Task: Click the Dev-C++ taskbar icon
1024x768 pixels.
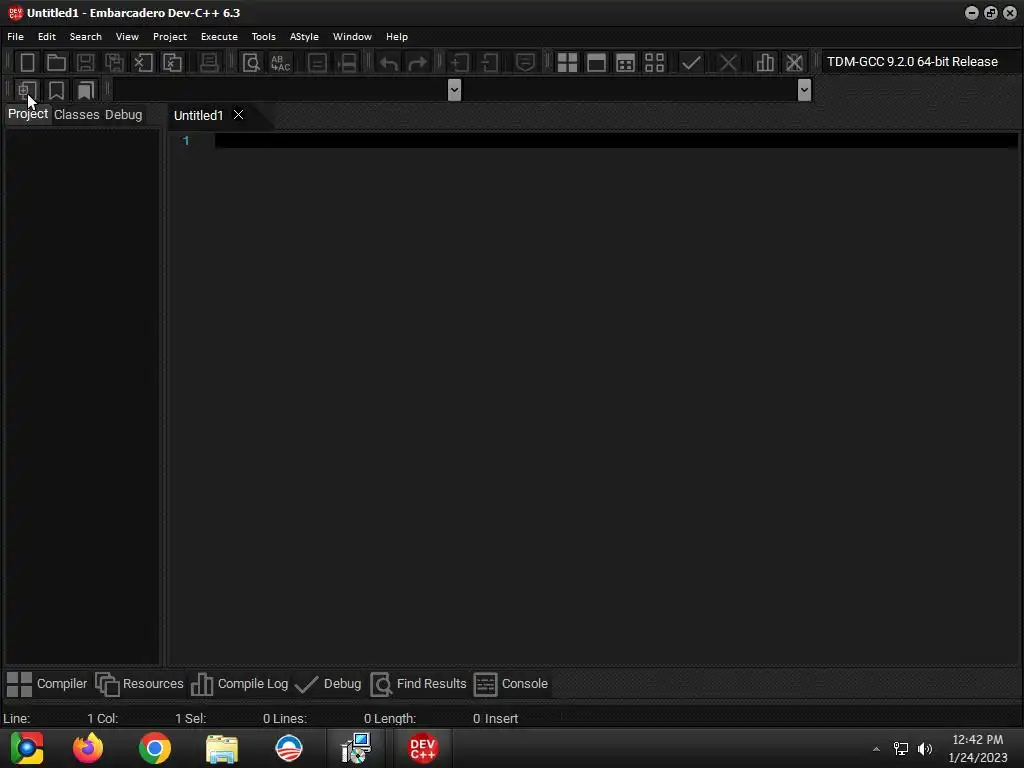Action: pos(423,748)
